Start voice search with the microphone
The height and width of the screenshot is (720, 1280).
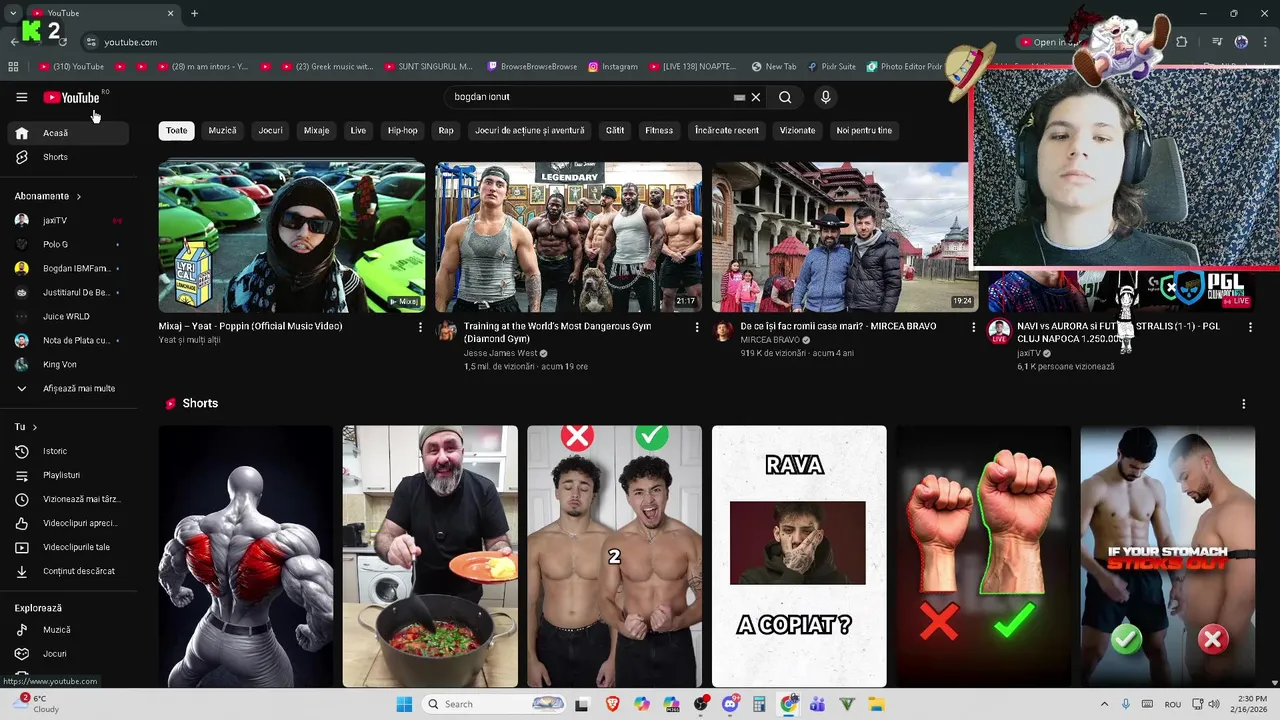pos(825,97)
